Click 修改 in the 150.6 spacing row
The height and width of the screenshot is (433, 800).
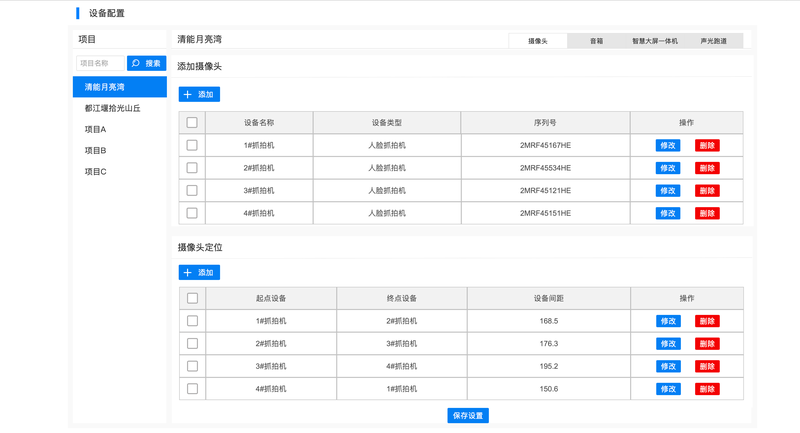pos(668,389)
